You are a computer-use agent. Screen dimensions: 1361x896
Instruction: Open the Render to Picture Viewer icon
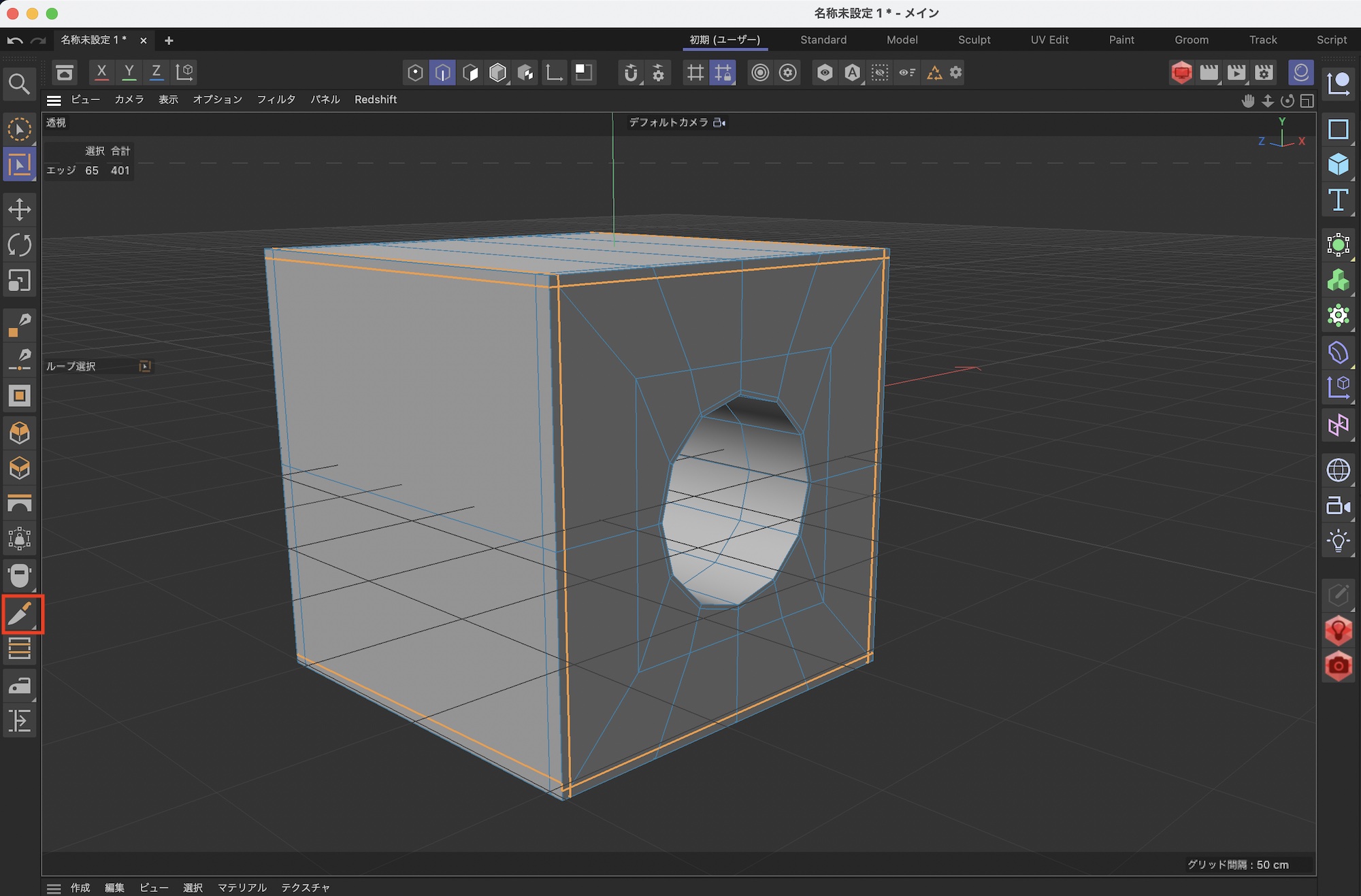1236,72
